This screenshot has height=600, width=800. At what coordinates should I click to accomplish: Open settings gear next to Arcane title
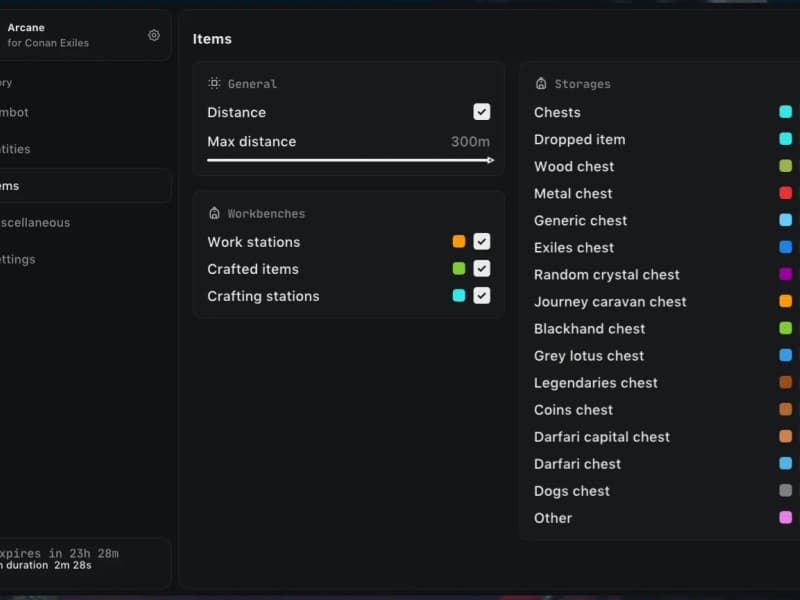point(154,35)
